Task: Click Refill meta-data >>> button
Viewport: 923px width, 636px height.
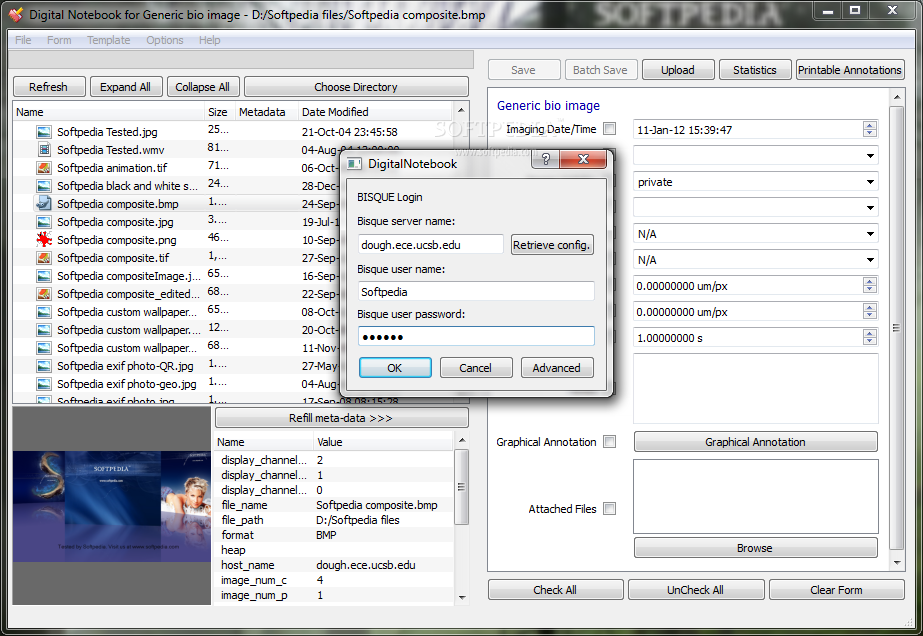Action: pyautogui.click(x=341, y=418)
